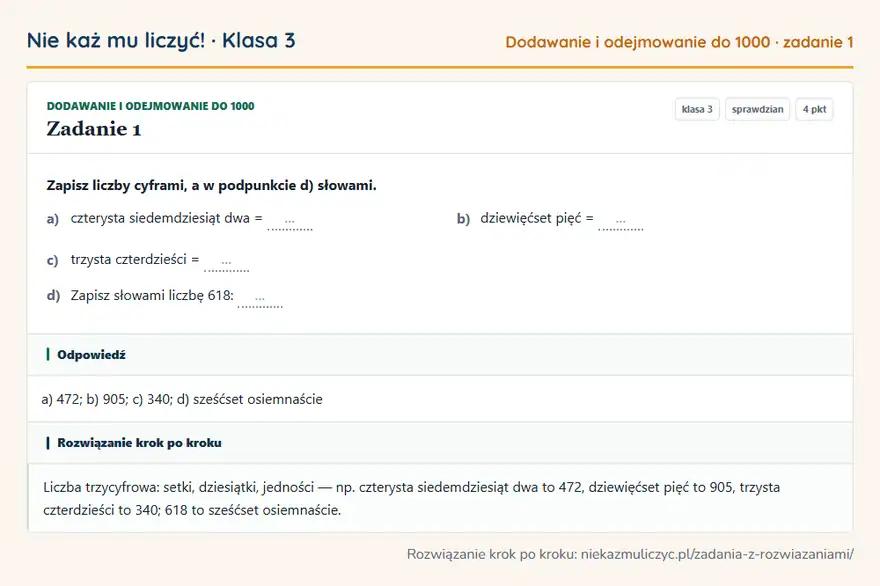
Task: Fill the answer blank for trzysta czterdzieści
Action: (x=226, y=262)
